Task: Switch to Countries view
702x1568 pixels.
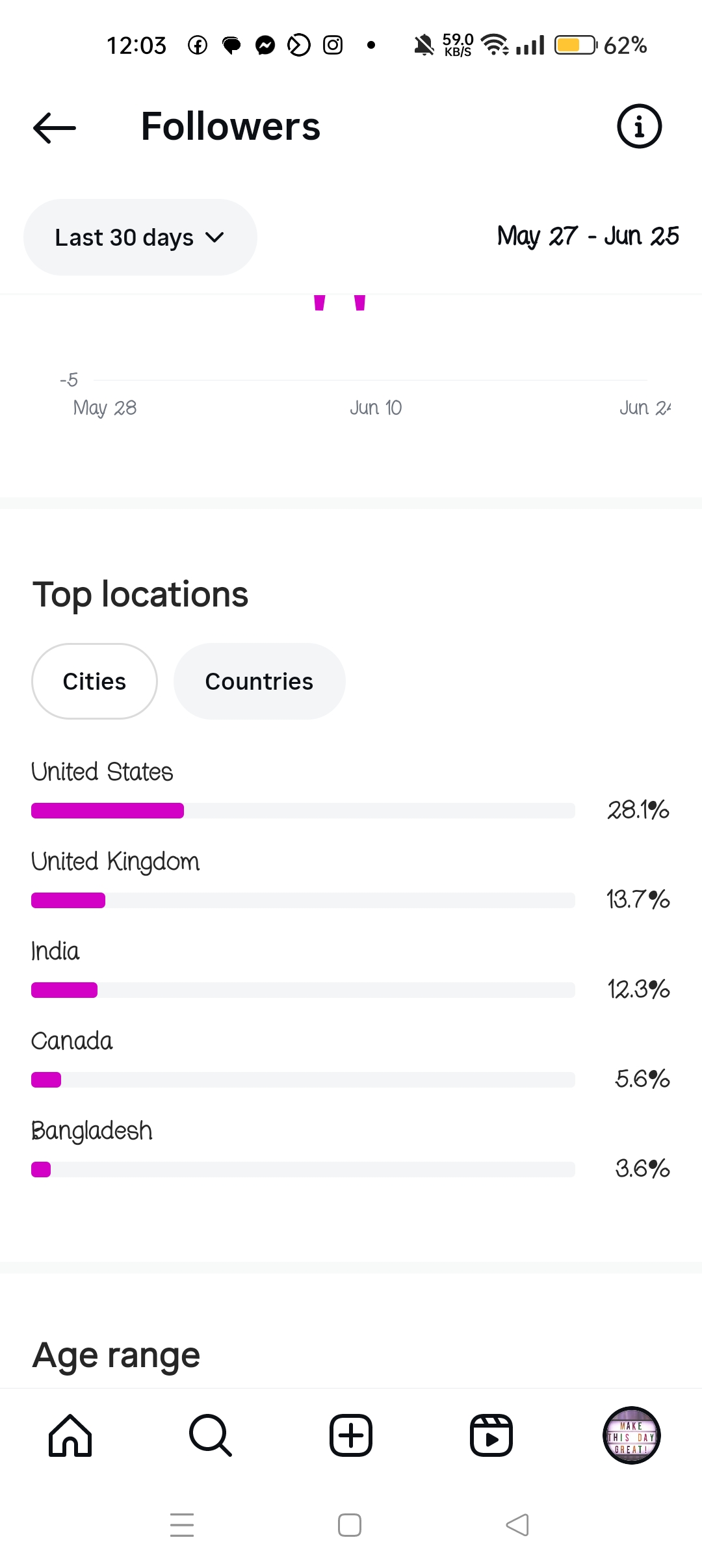Action: (259, 681)
